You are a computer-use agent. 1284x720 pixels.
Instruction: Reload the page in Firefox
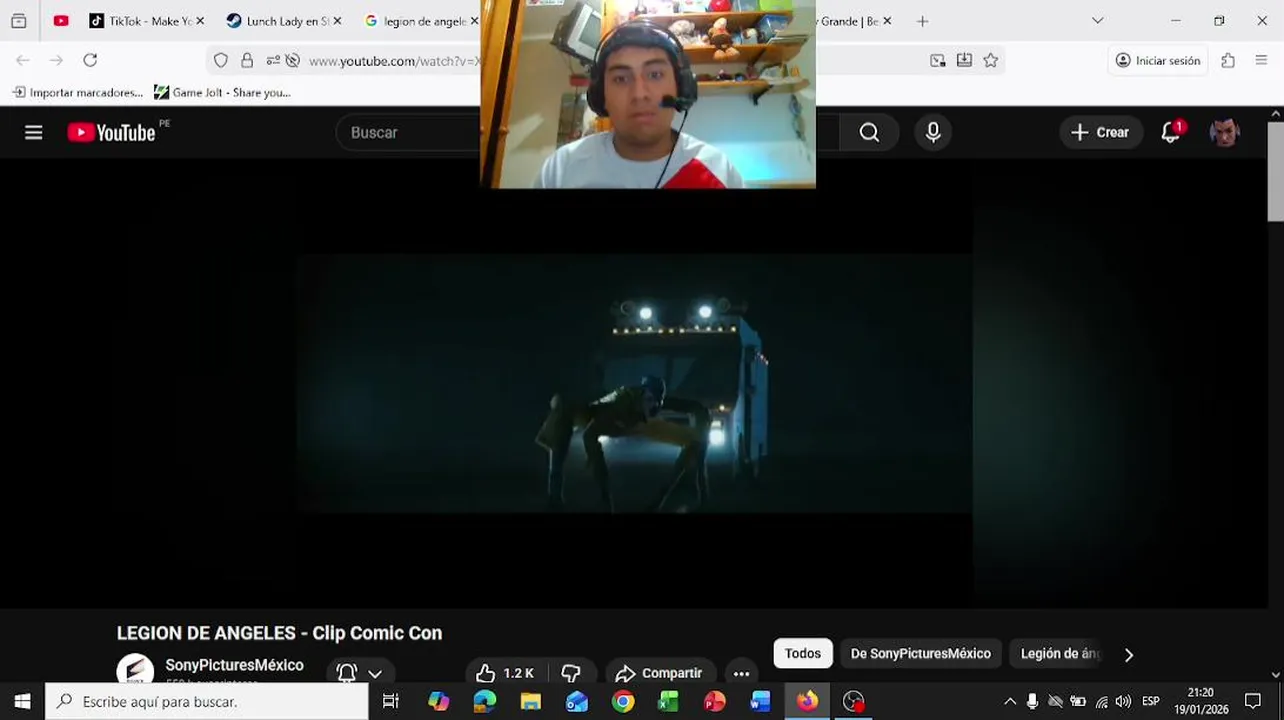point(90,61)
